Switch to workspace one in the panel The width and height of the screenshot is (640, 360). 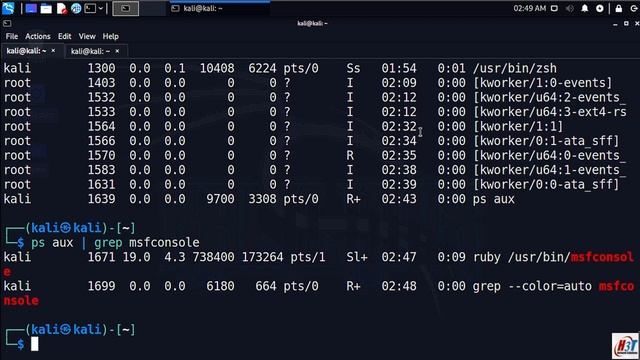coord(125,9)
